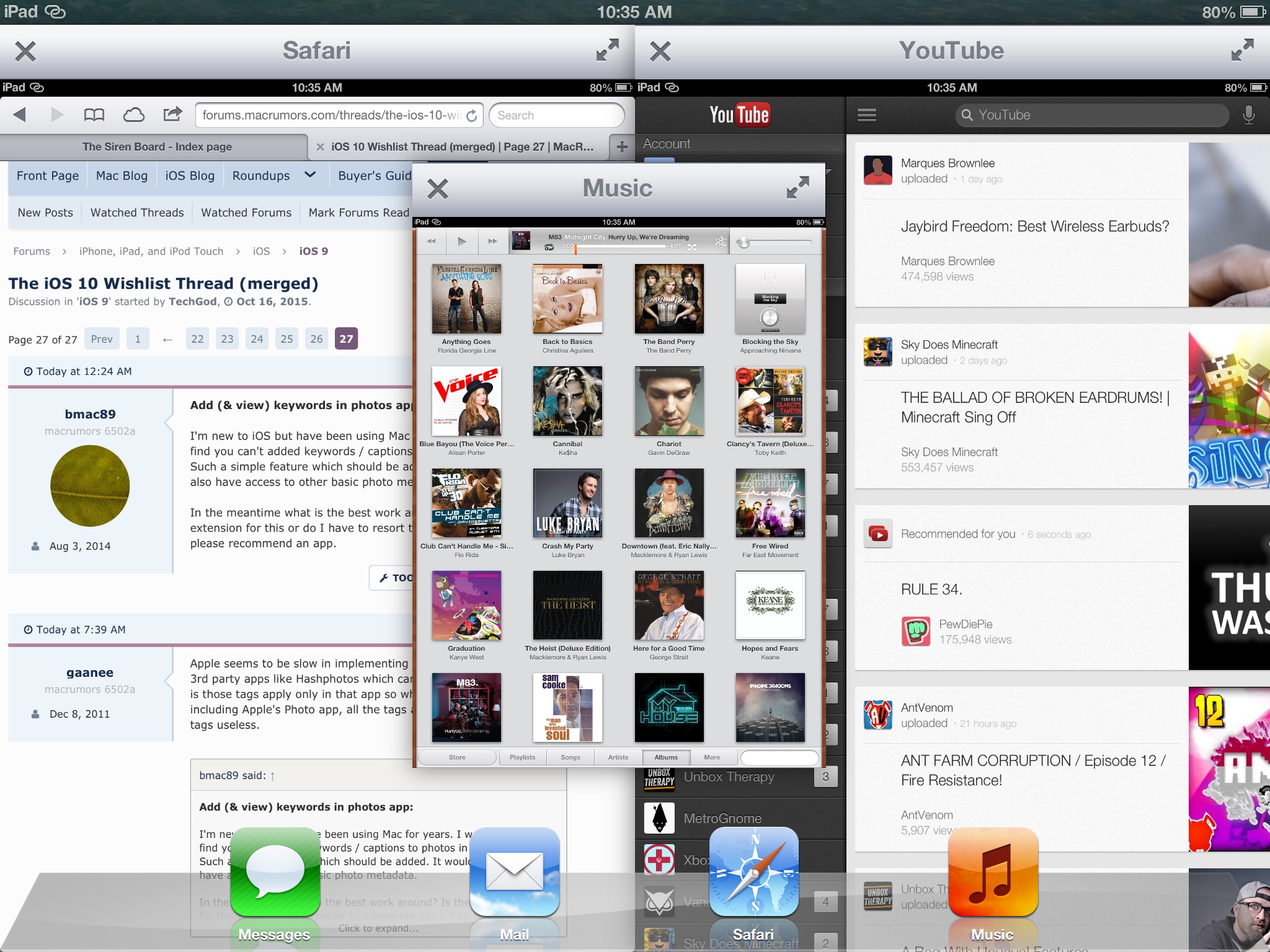Image resolution: width=1270 pixels, height=952 pixels.
Task: Tap the Safari share icon
Action: pos(172,114)
